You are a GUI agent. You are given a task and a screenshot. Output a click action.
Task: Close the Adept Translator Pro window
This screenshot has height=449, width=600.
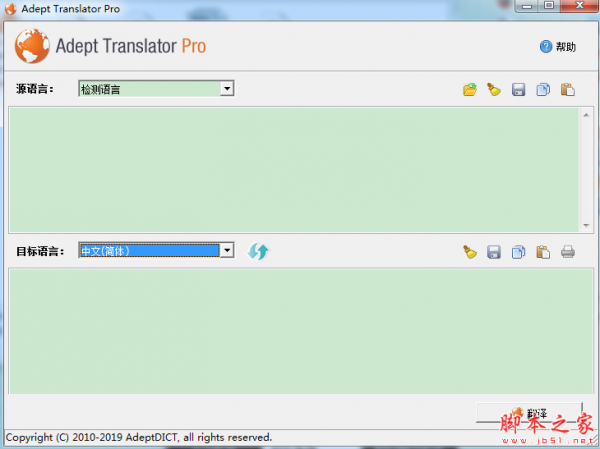click(x=580, y=6)
